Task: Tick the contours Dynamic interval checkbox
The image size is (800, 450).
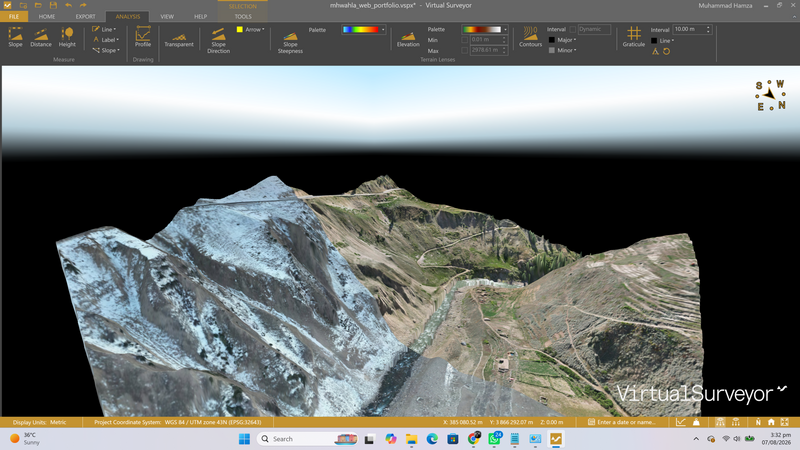Action: pyautogui.click(x=572, y=30)
